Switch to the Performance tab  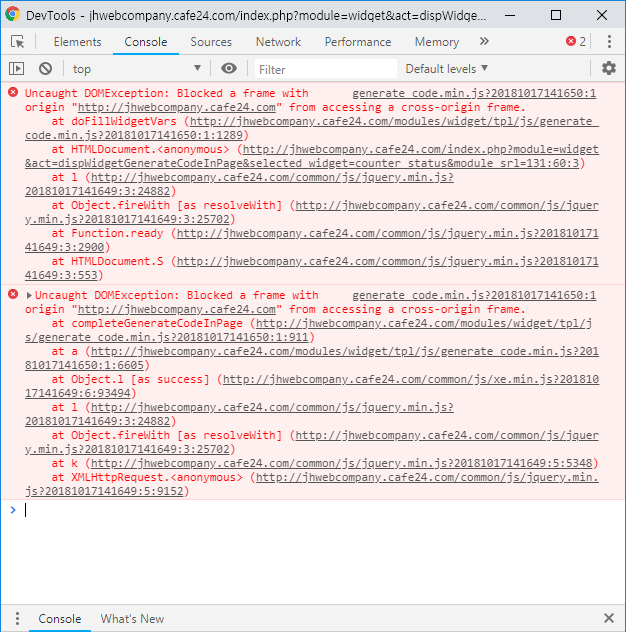pos(358,42)
